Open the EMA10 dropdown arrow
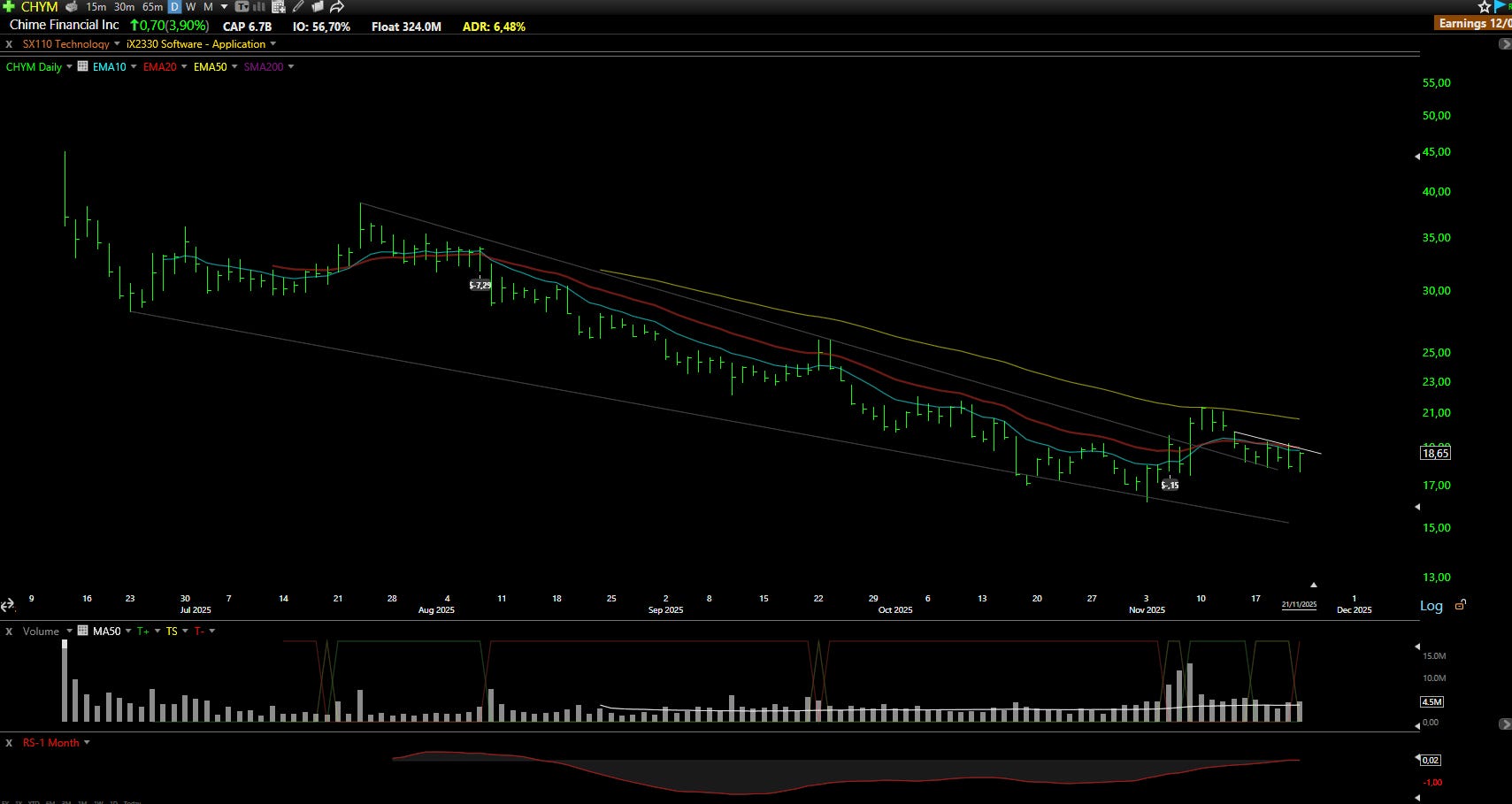 [x=134, y=66]
